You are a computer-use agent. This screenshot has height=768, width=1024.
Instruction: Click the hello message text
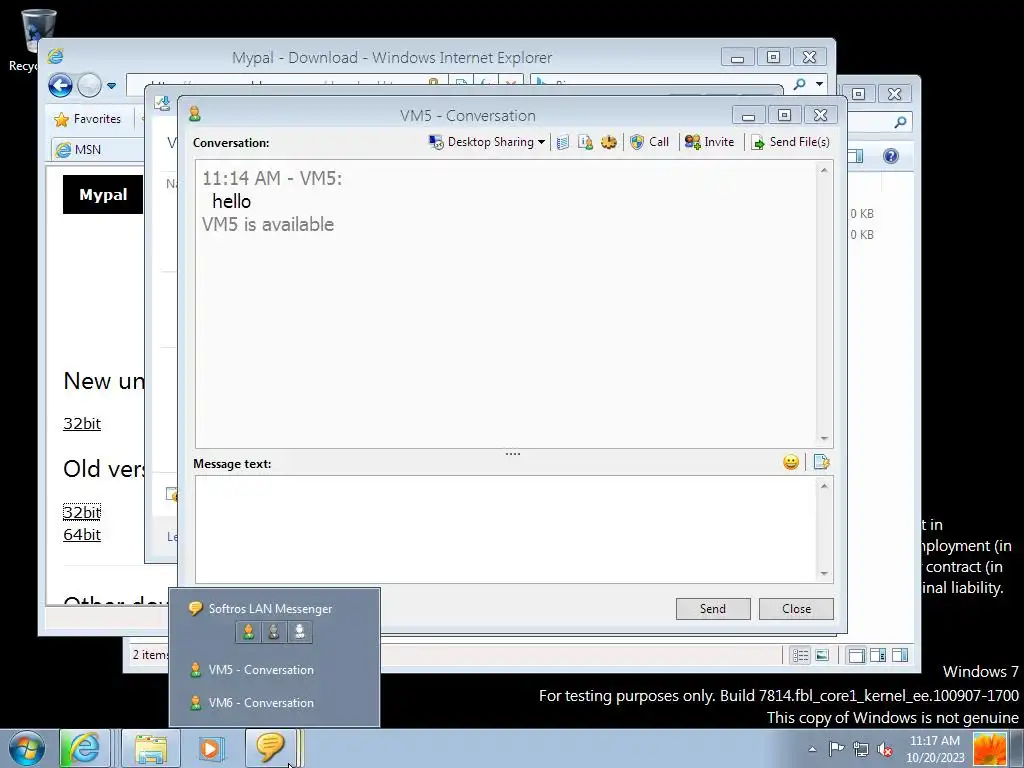point(232,201)
